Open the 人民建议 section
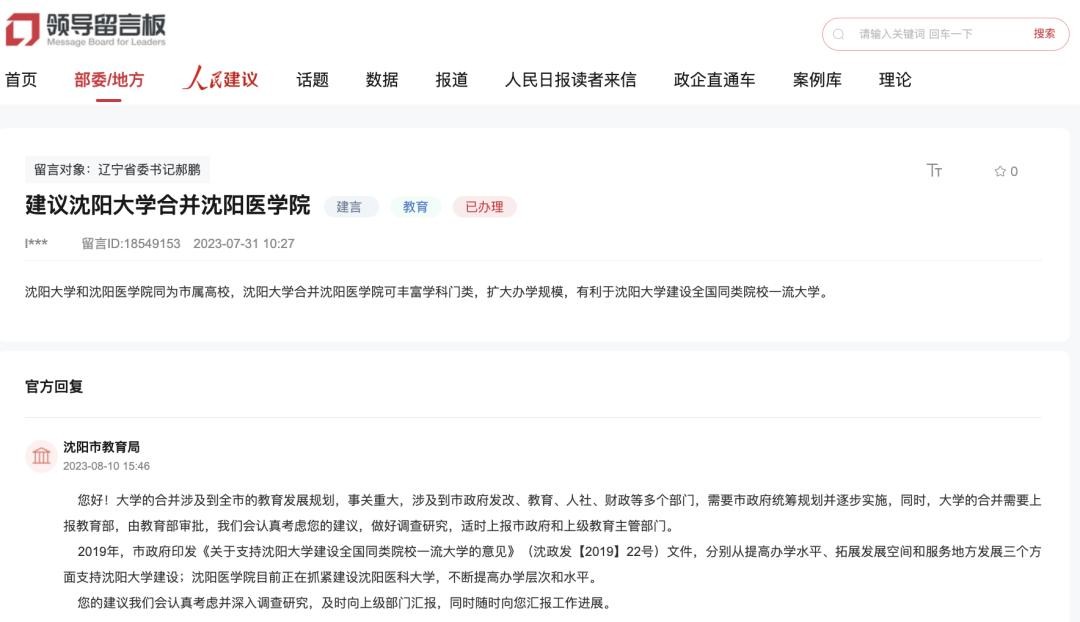Viewport: 1080px width, 622px height. click(220, 79)
